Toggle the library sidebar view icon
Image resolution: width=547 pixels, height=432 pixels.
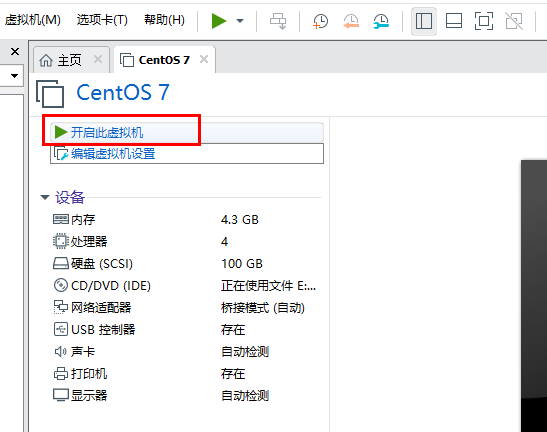424,21
